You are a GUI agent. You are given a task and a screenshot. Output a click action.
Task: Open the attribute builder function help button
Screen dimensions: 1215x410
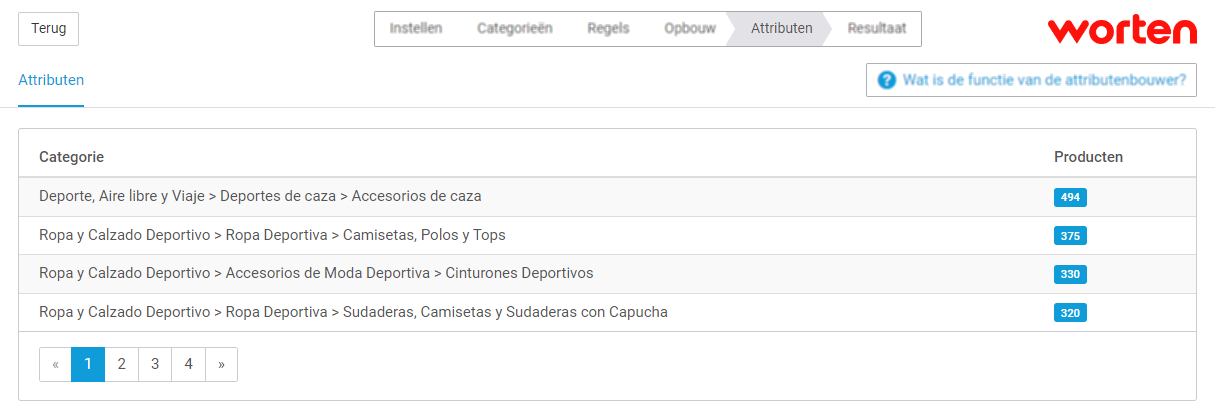pos(1031,80)
